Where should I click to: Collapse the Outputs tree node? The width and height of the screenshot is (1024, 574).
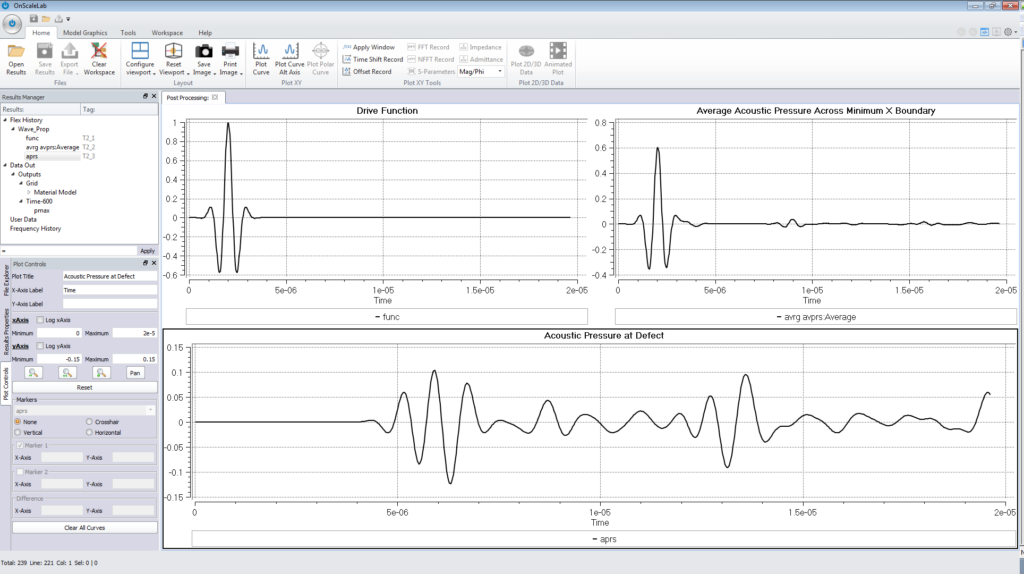click(x=13, y=174)
